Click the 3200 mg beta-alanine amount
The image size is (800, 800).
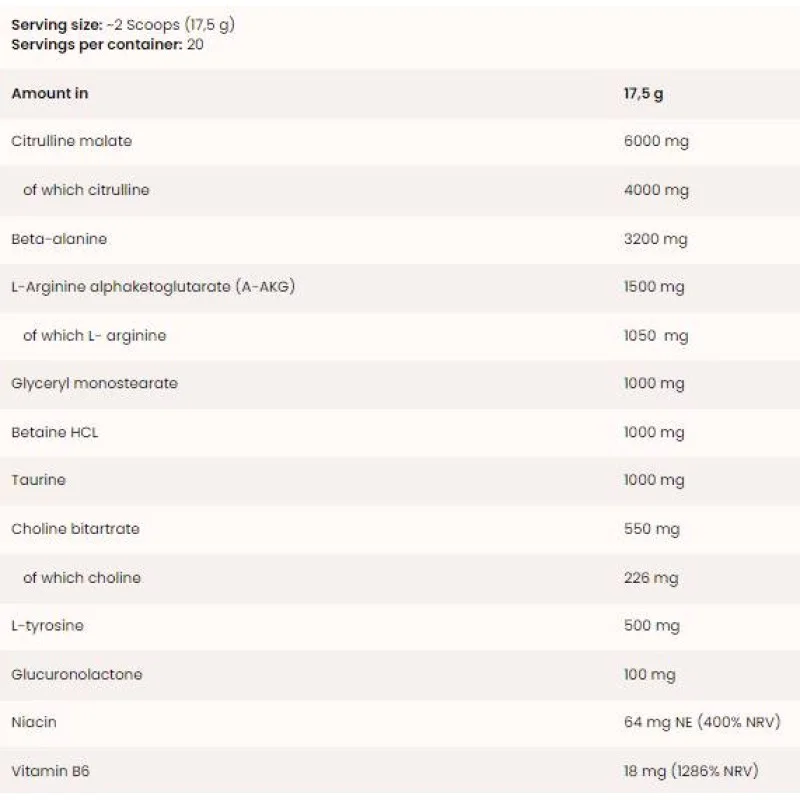pyautogui.click(x=656, y=239)
